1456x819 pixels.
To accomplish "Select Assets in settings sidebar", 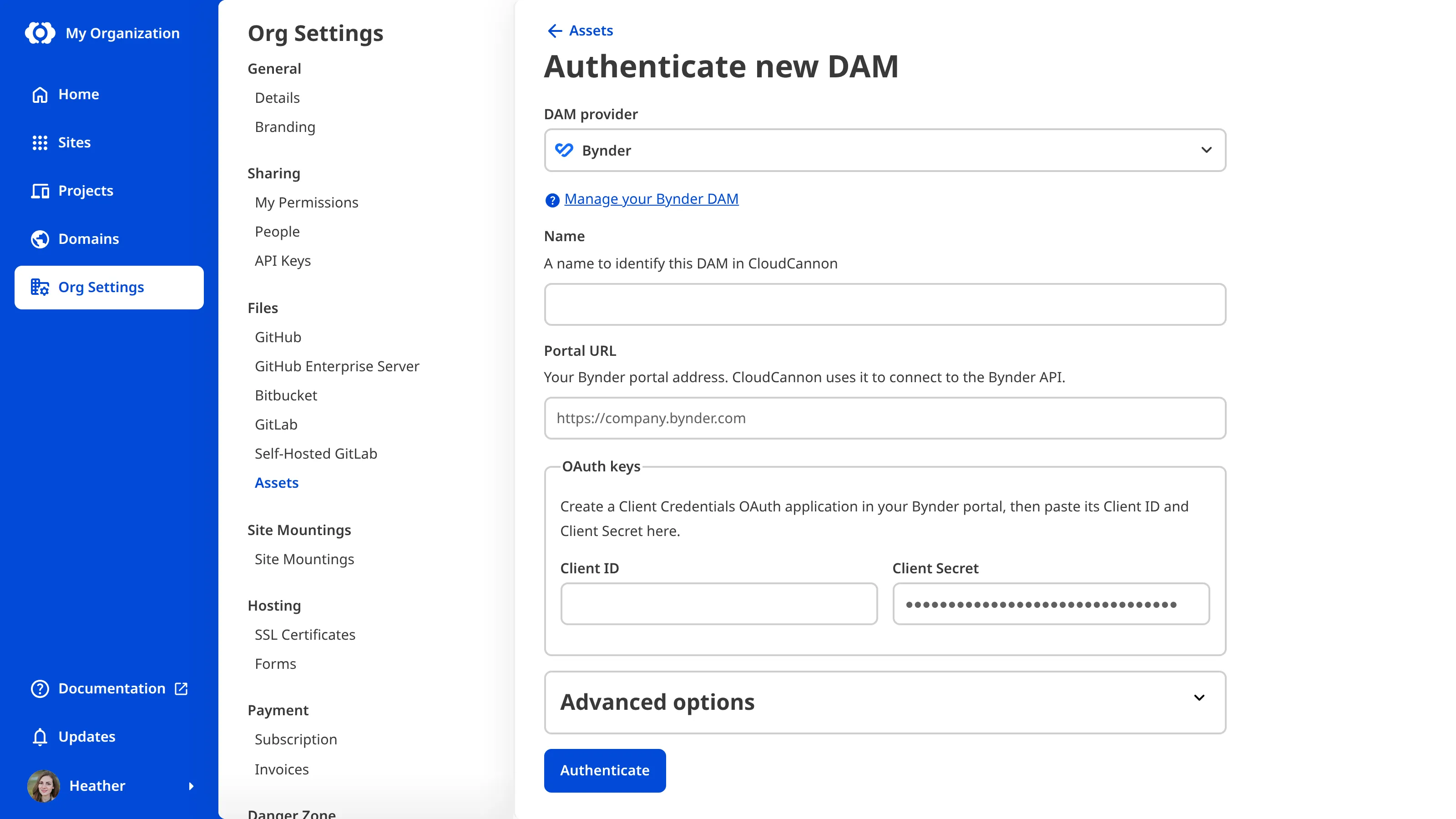I will (276, 483).
